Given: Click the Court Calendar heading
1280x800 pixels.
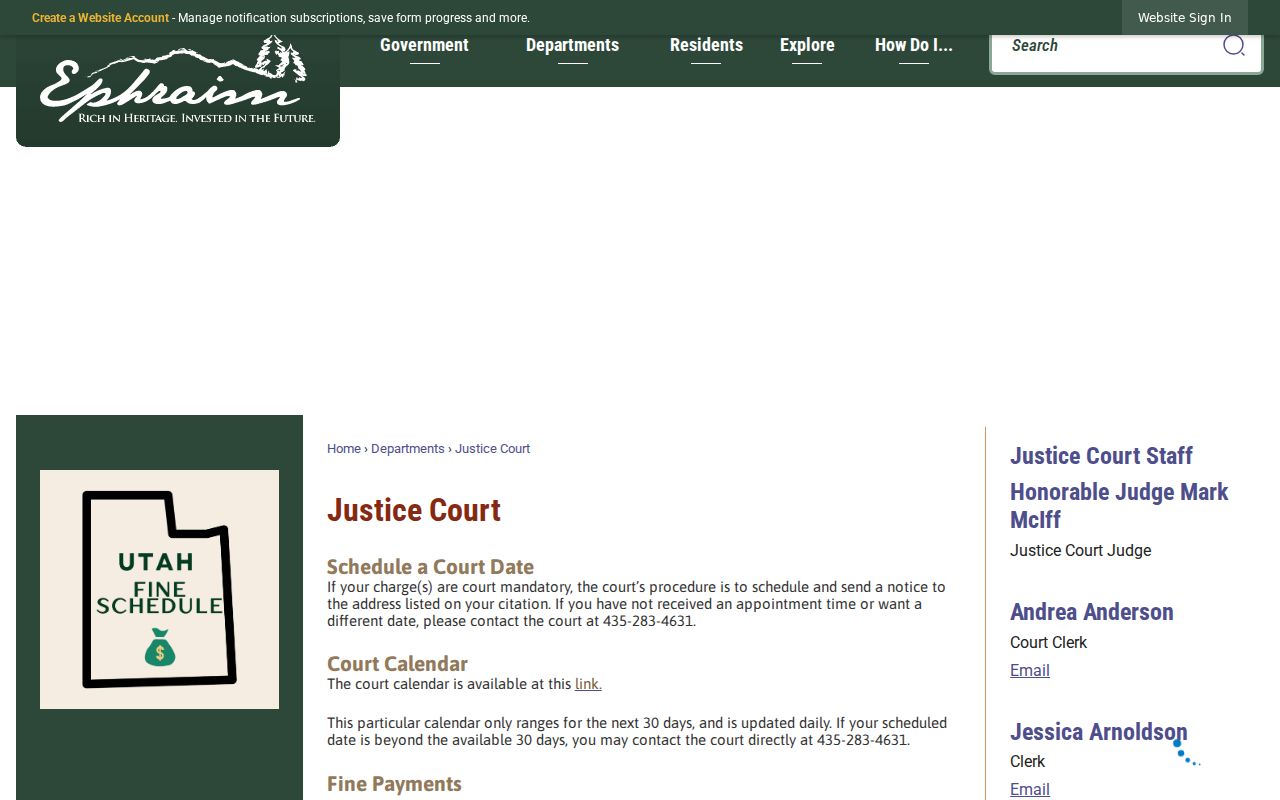Looking at the screenshot, I should coord(397,664).
